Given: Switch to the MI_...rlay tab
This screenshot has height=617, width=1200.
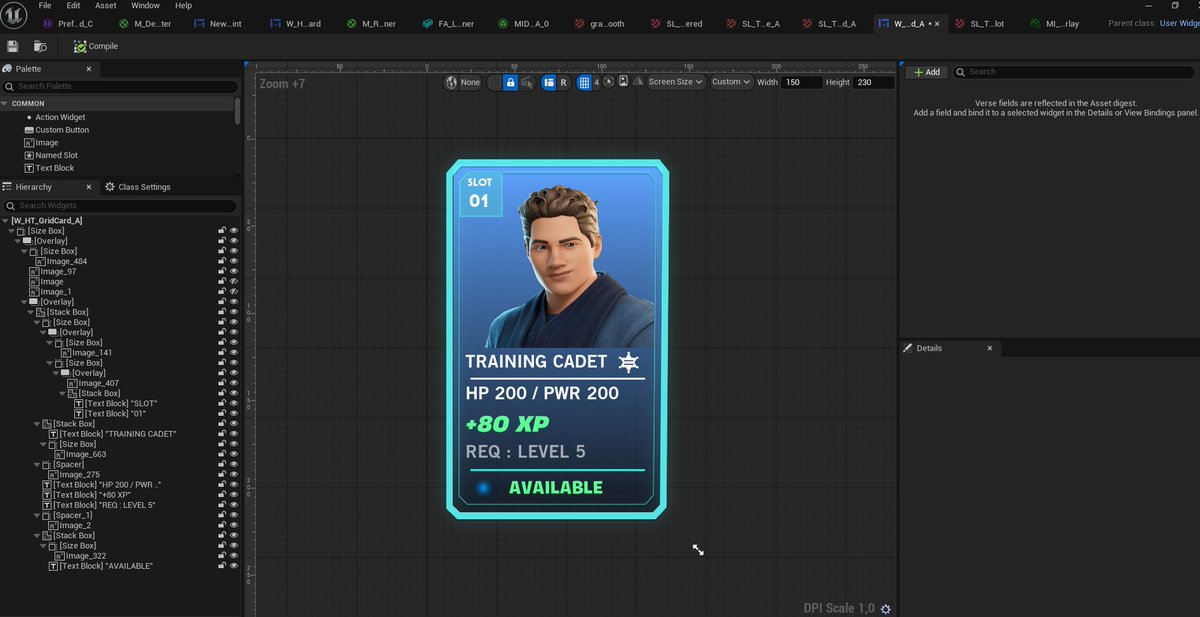Looking at the screenshot, I should 1056,23.
